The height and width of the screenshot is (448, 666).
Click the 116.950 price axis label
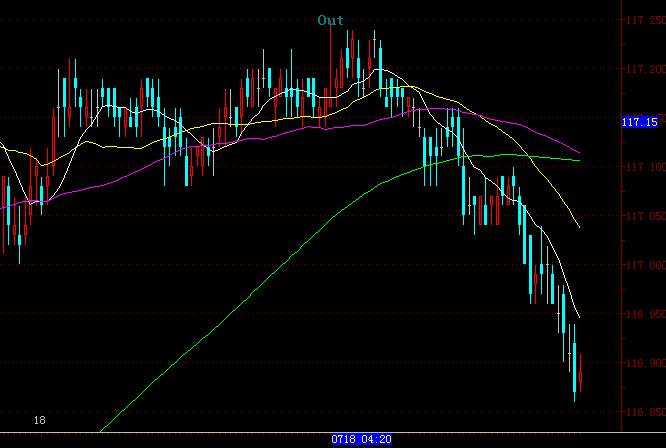coord(646,314)
